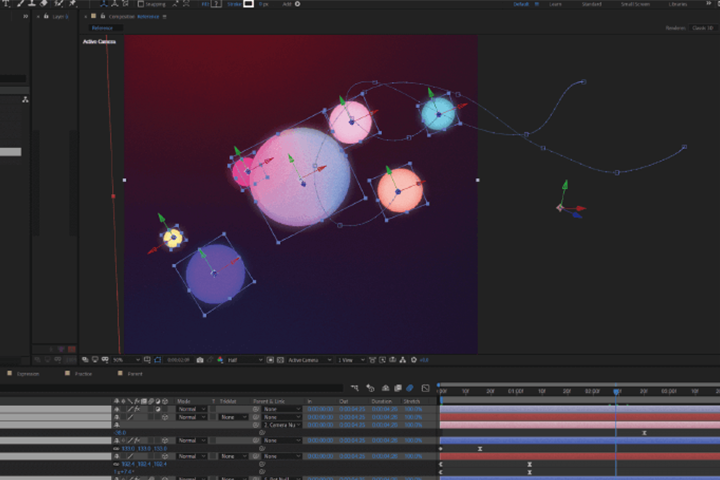The image size is (720, 480).
Task: Click the Fill label link
Action: tap(205, 4)
